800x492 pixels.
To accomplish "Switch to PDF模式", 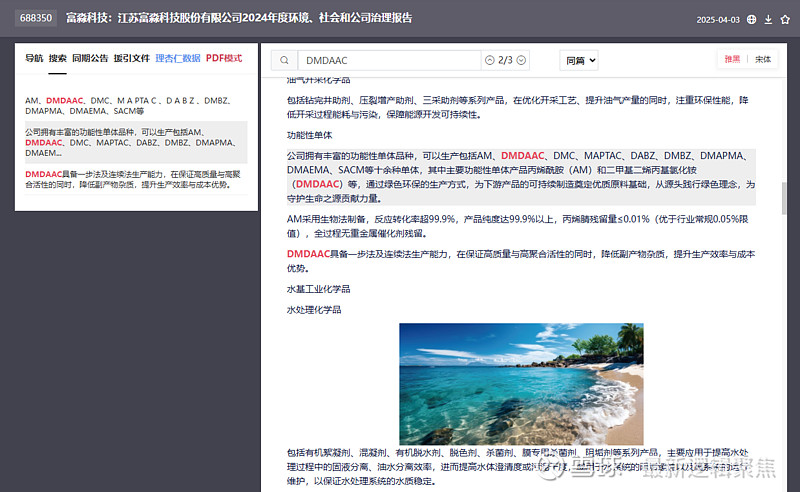I will tap(224, 58).
